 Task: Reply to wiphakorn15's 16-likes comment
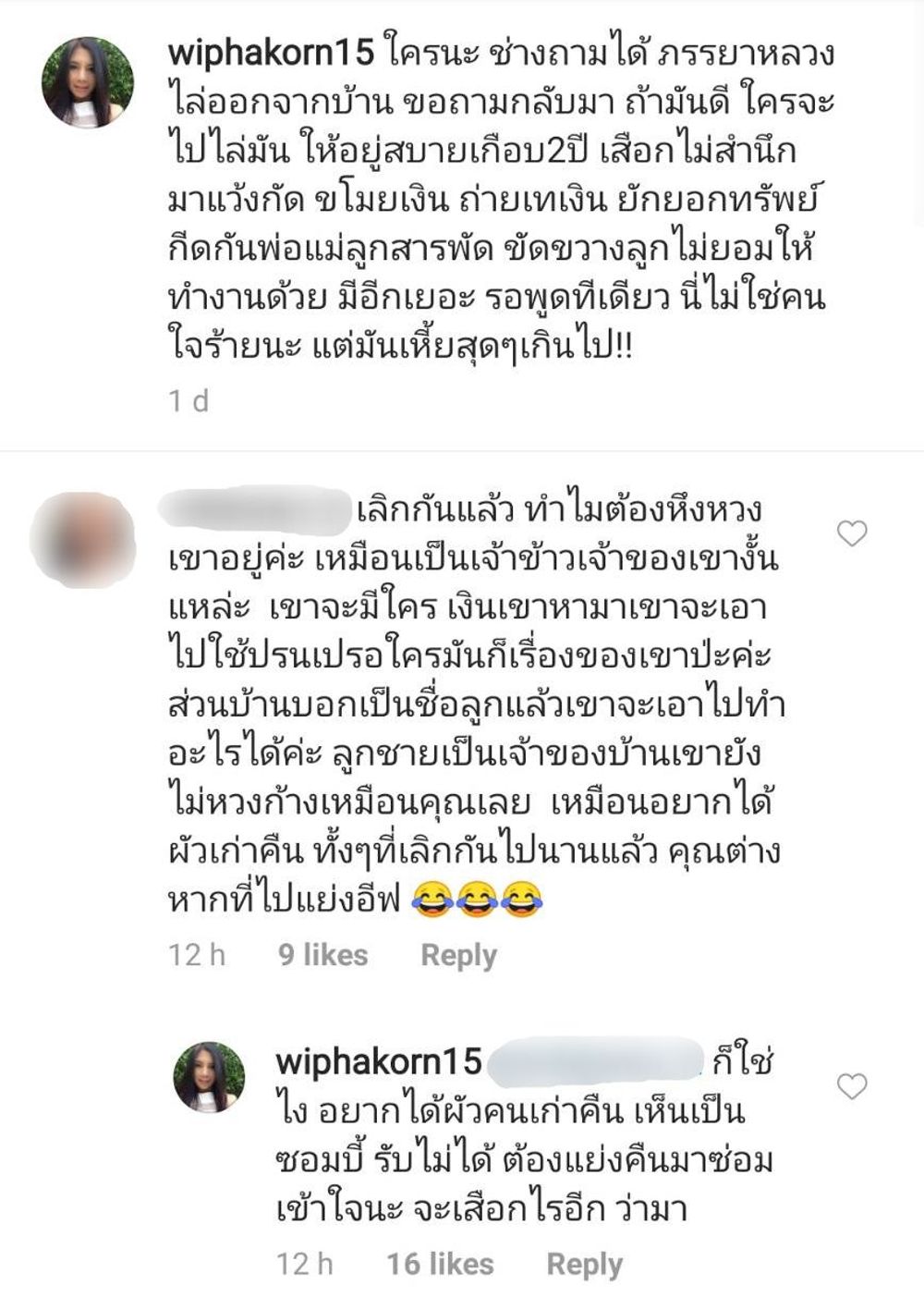[585, 1264]
